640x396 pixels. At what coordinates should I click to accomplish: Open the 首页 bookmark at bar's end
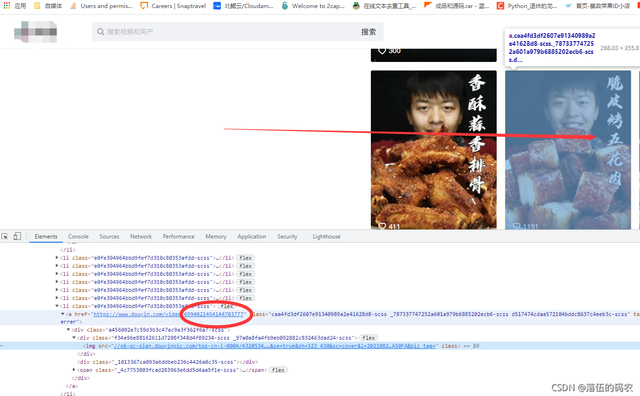tap(598, 6)
